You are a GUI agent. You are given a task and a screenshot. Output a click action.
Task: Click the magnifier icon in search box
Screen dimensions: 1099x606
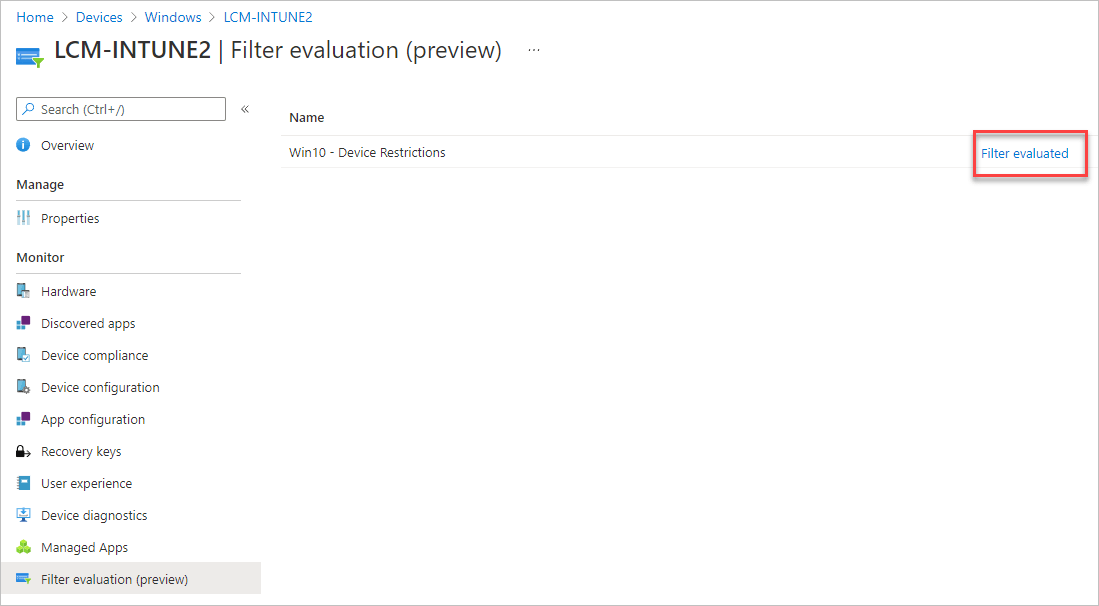point(29,109)
